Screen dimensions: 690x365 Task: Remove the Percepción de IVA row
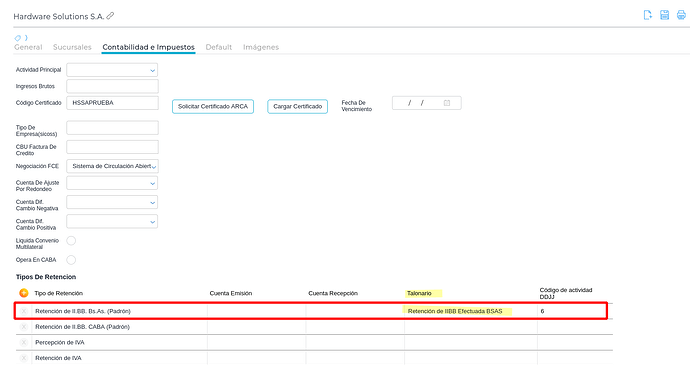click(x=24, y=343)
